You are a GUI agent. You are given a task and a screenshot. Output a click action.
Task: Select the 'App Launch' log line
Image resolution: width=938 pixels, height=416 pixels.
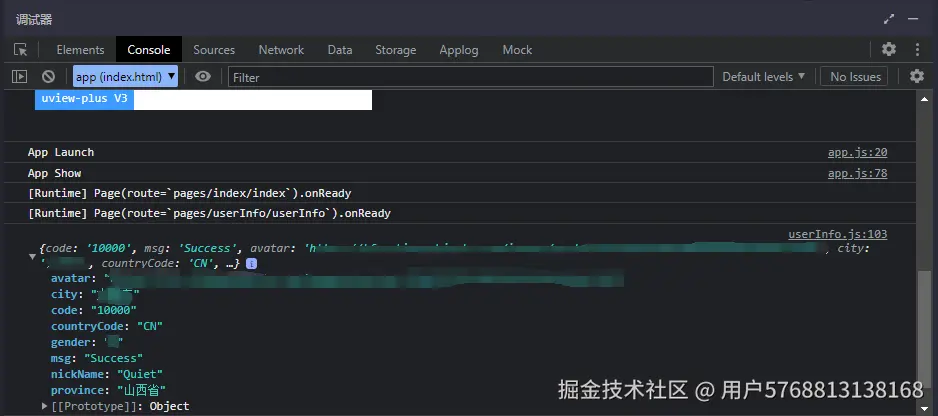pyautogui.click(x=61, y=153)
